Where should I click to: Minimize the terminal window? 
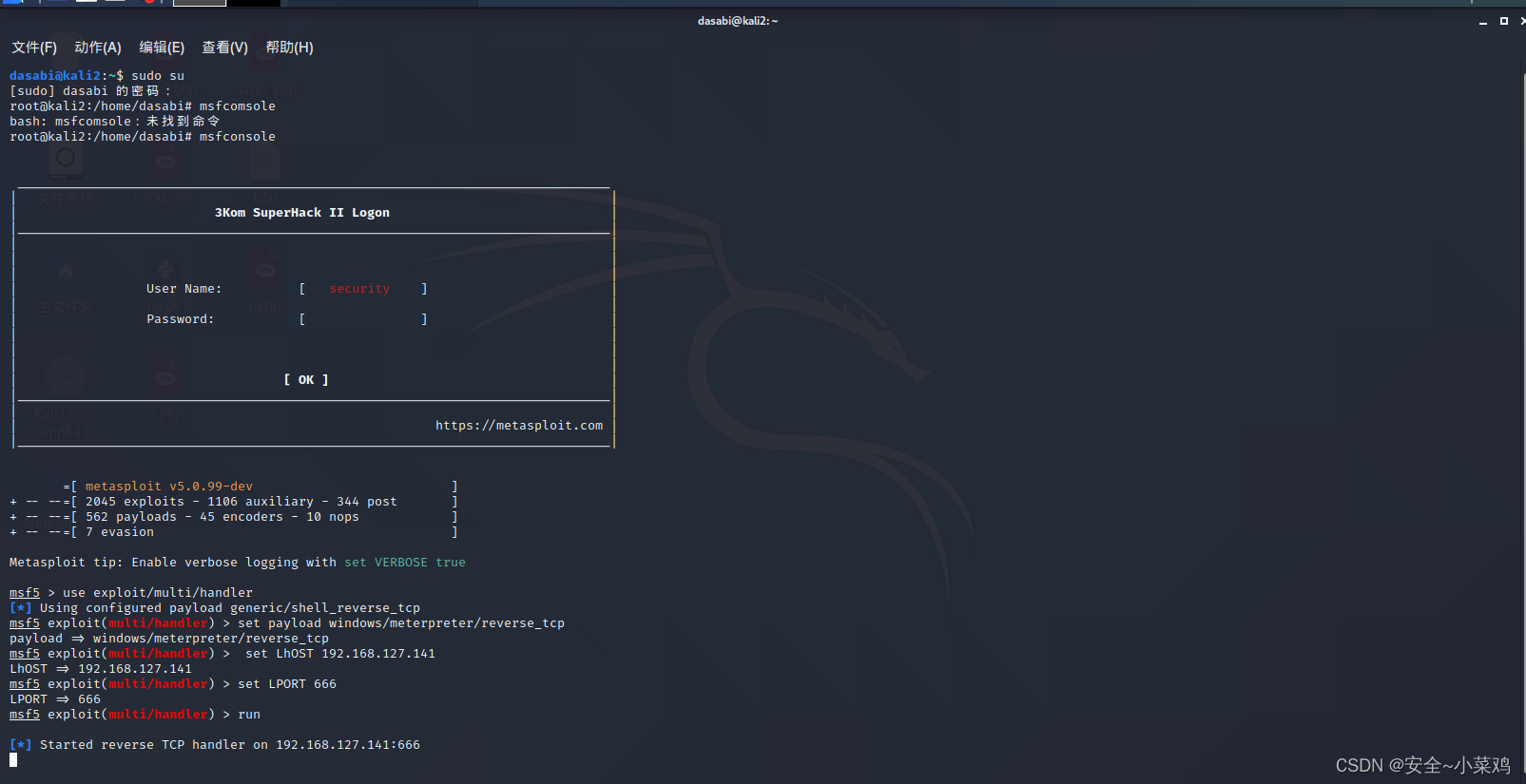[1483, 21]
